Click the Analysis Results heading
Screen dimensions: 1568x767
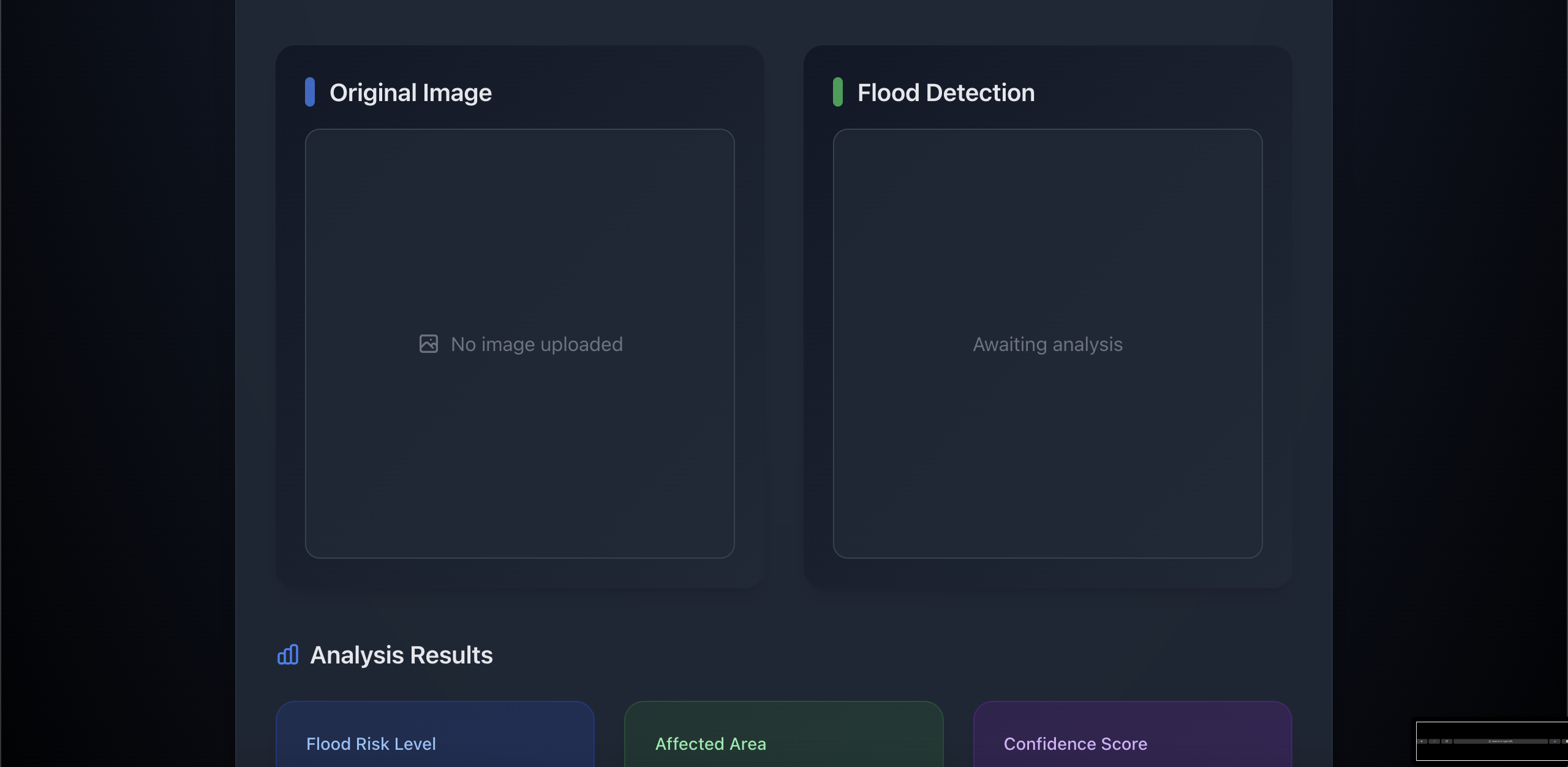(x=401, y=655)
